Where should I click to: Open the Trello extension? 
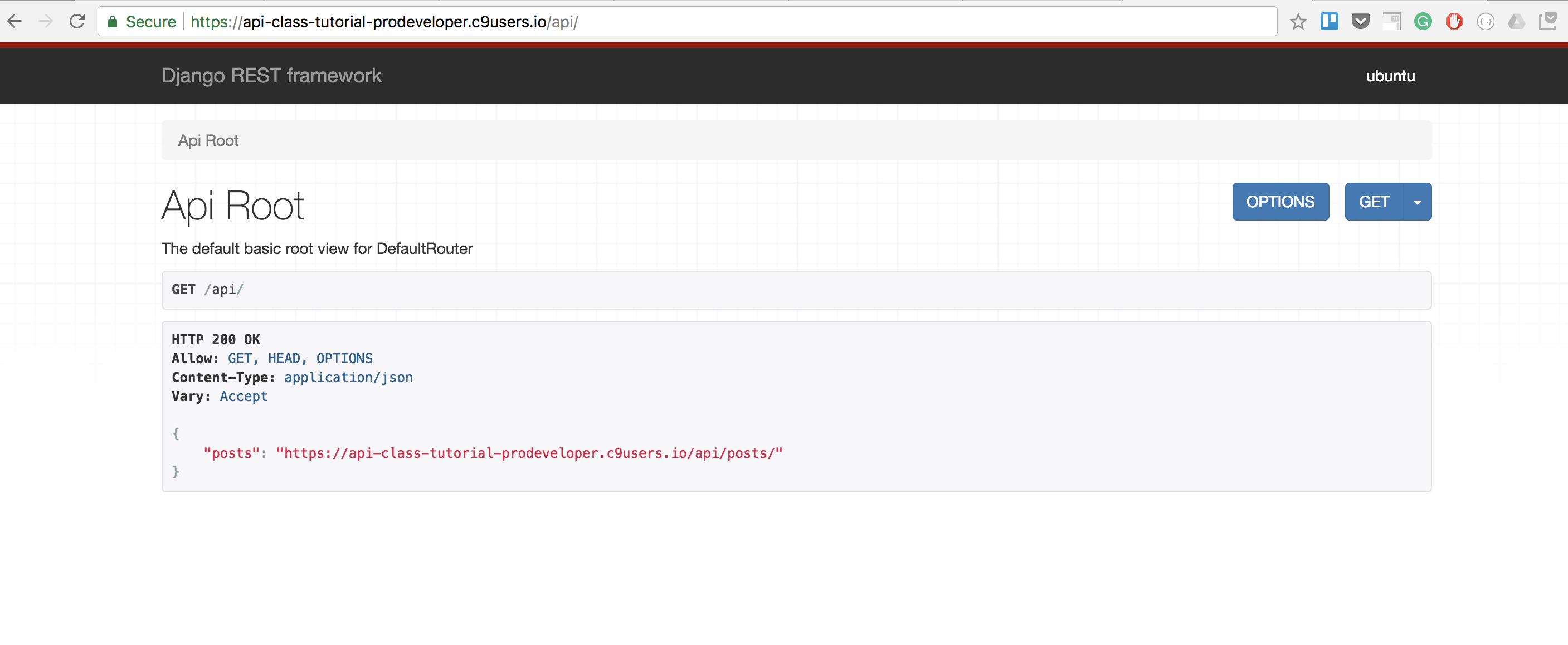(1329, 22)
